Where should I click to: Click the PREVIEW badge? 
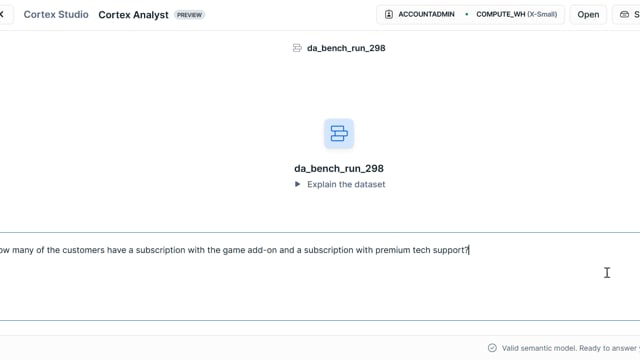[x=189, y=15]
